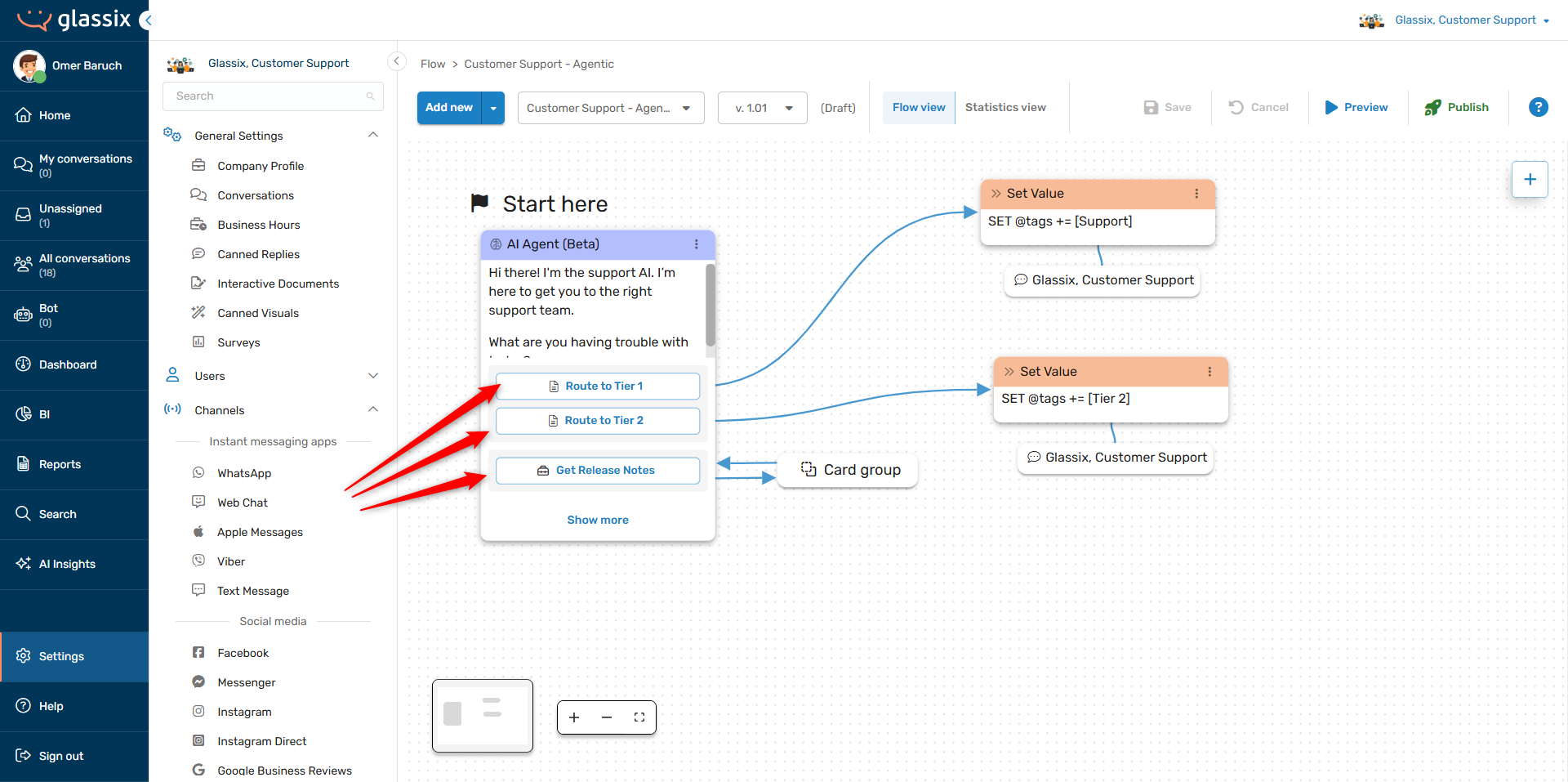Open My conversations in sidebar
Image resolution: width=1568 pixels, height=782 pixels.
(x=74, y=166)
